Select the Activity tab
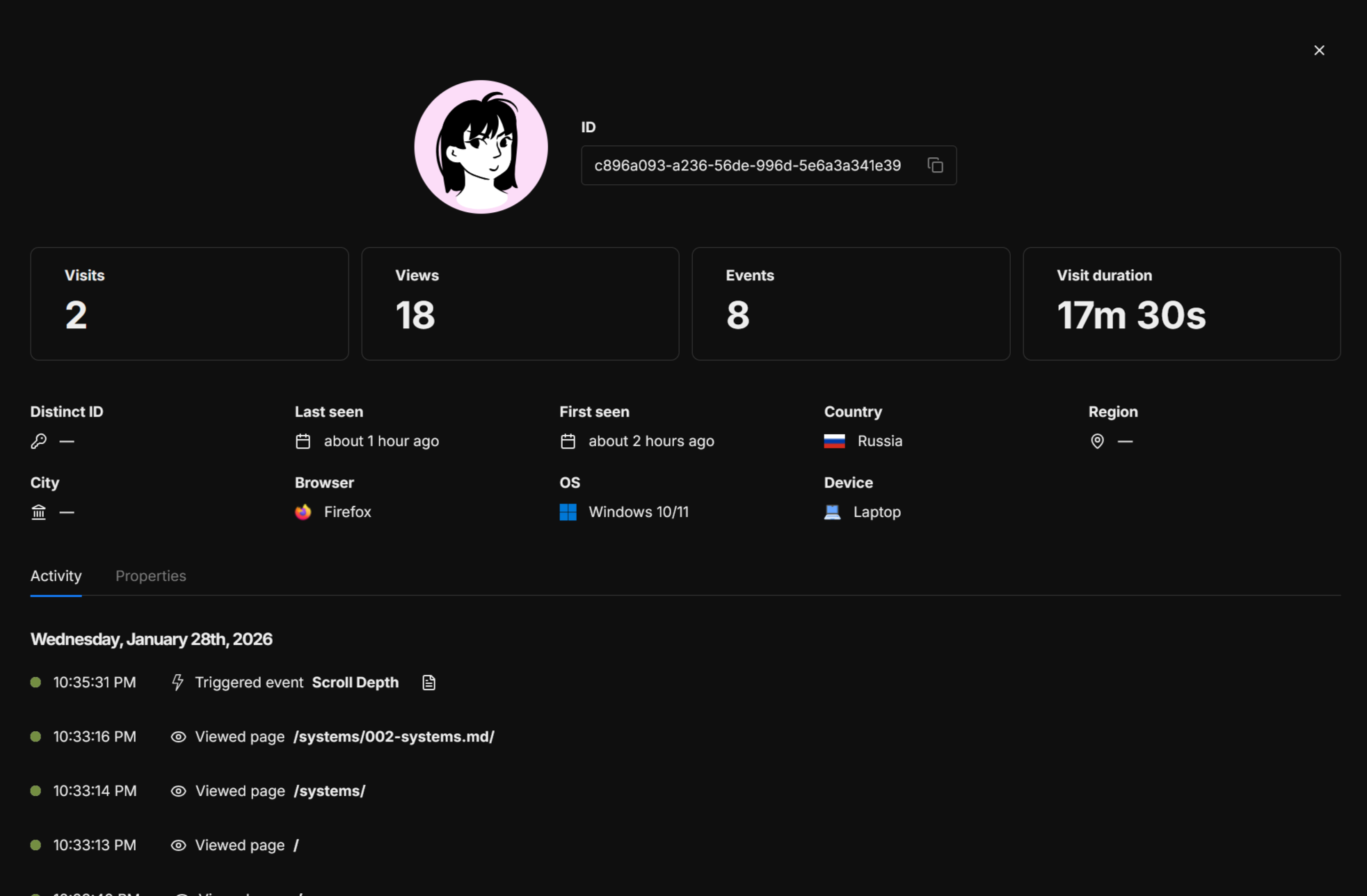The image size is (1367, 896). [56, 576]
